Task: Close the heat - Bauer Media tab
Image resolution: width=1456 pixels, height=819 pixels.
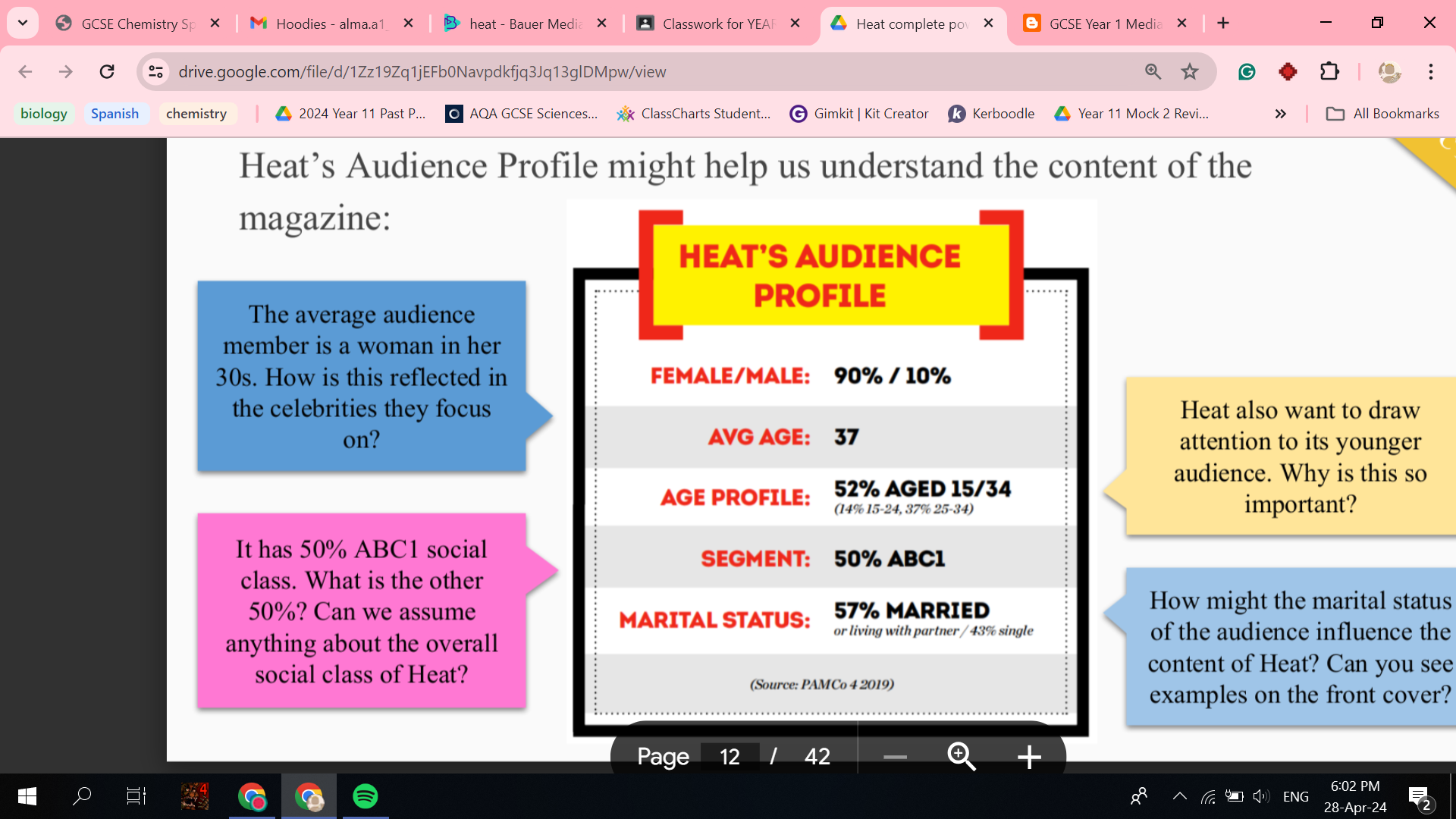Action: [602, 24]
